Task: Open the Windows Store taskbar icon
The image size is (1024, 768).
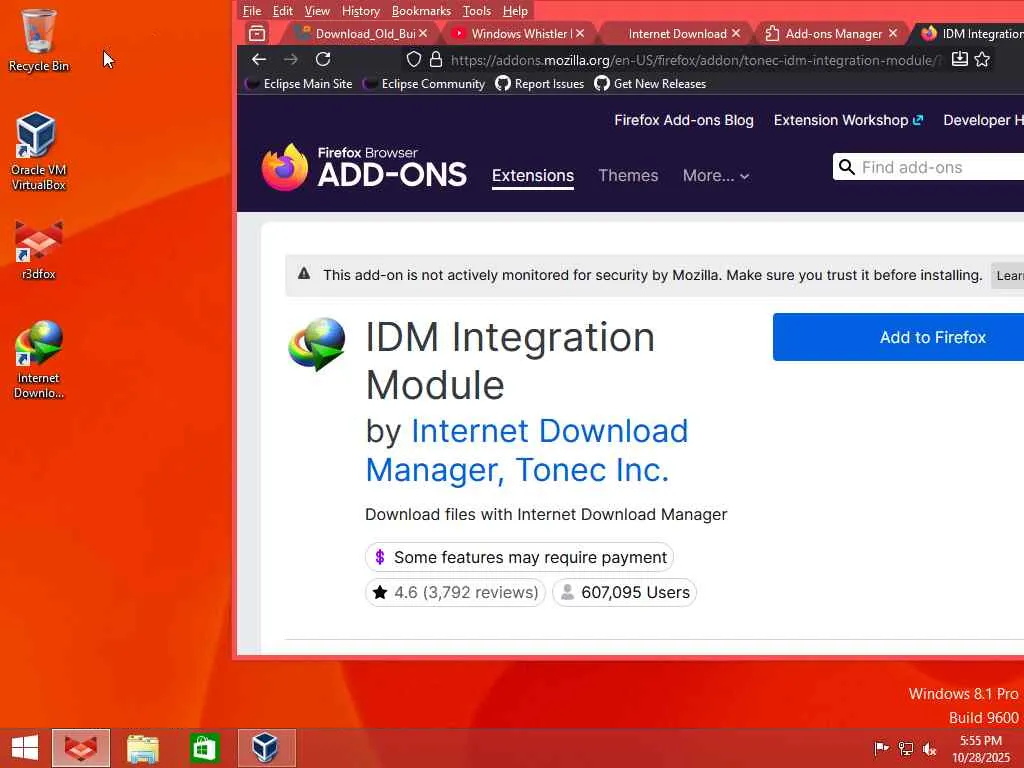Action: click(x=204, y=748)
